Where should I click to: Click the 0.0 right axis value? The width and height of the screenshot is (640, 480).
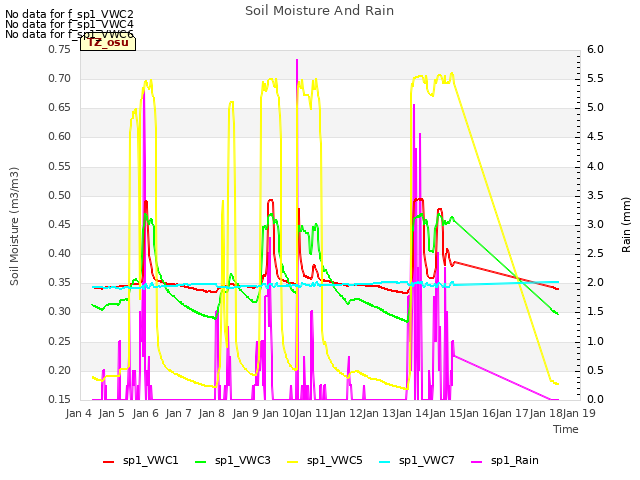pos(595,399)
